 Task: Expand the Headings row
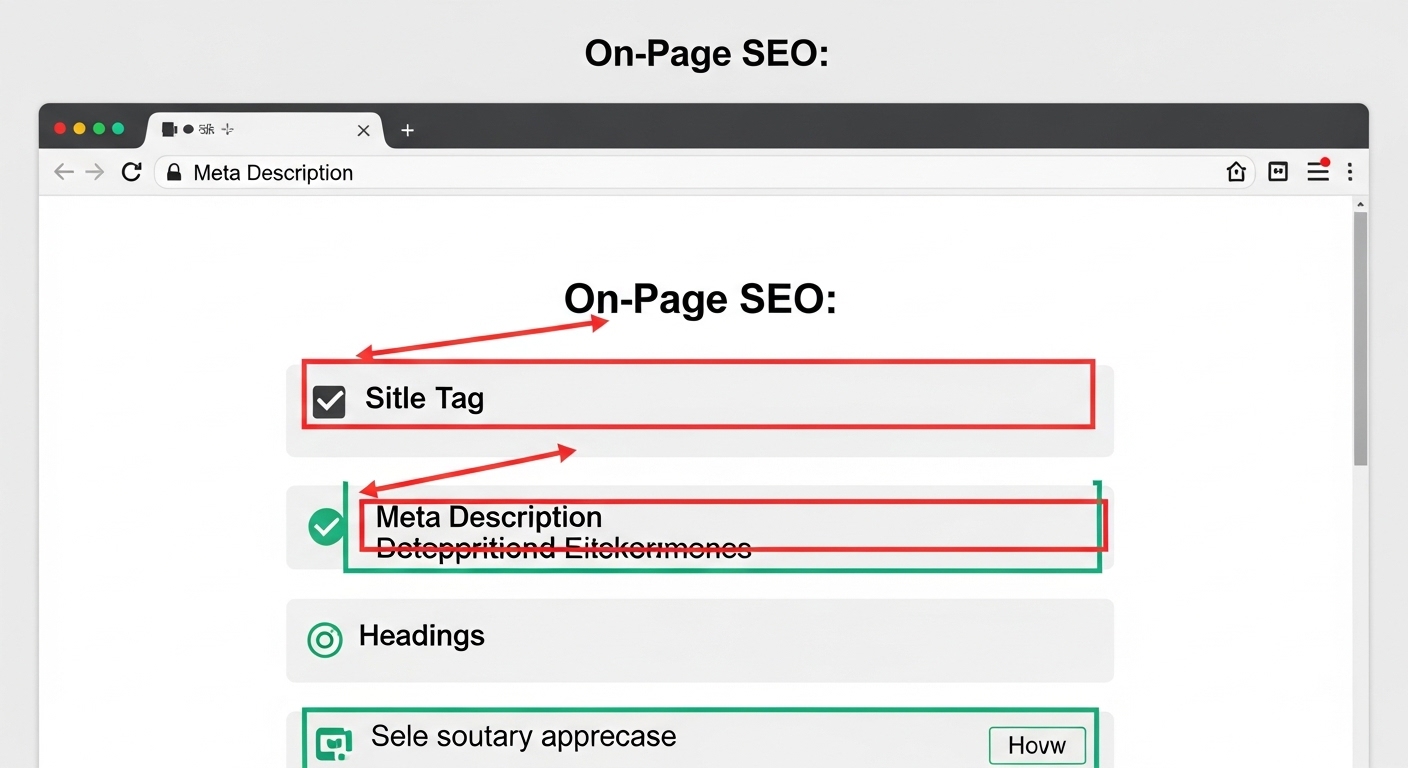[x=700, y=640]
